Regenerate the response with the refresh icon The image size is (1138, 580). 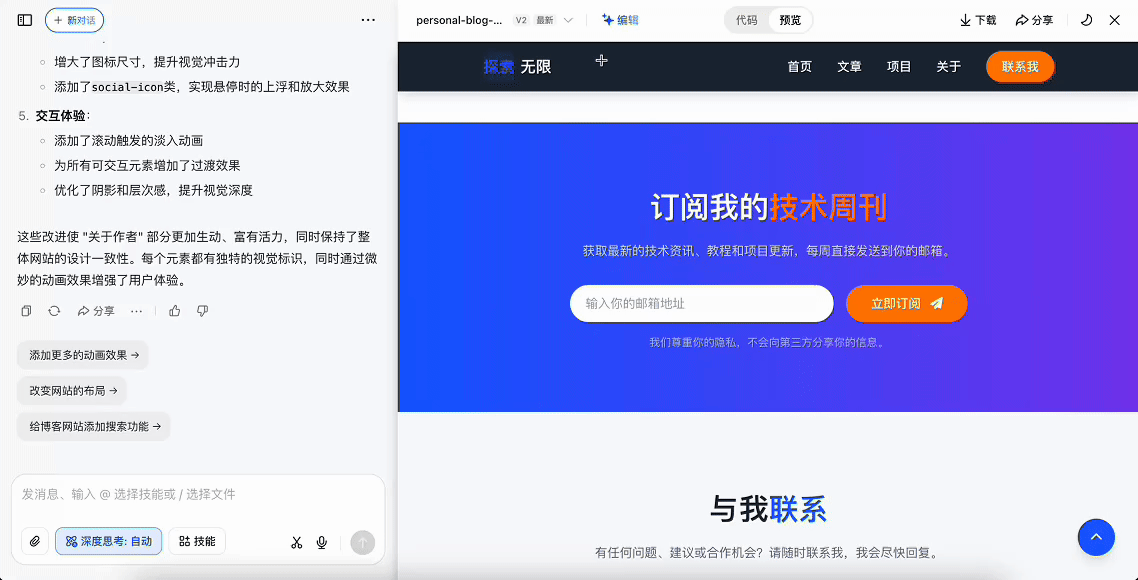coord(54,311)
